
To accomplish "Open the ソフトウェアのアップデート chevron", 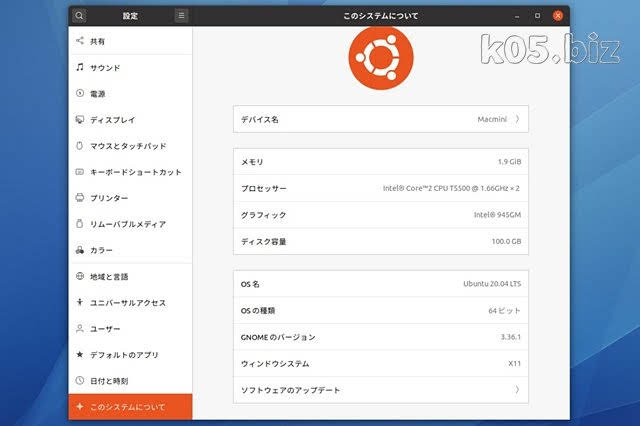I will 517,390.
